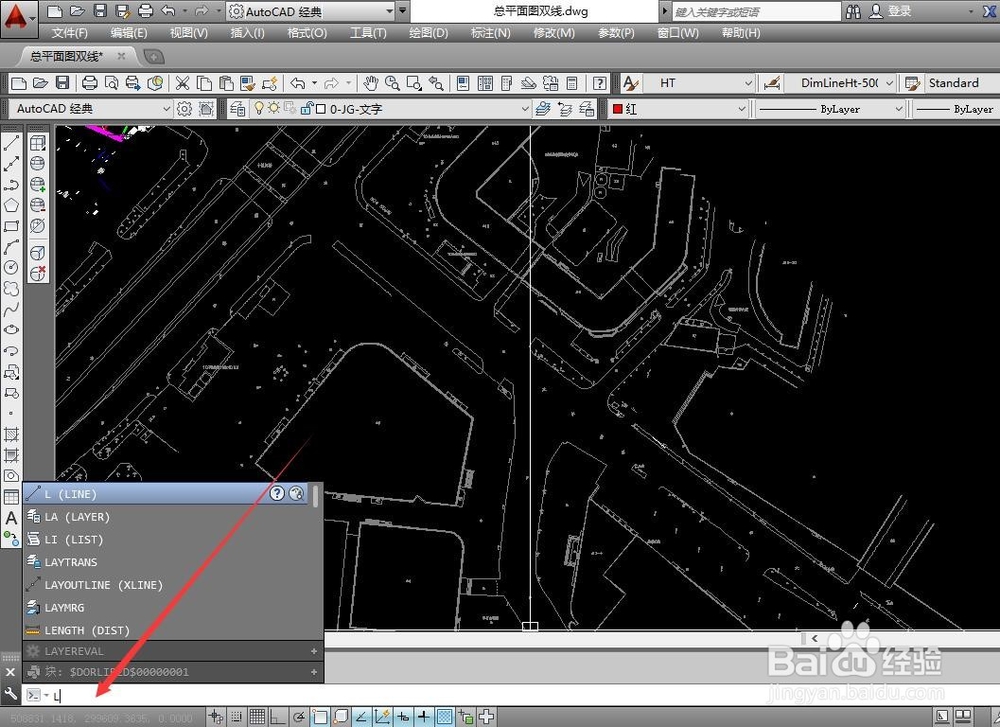Toggle Dynamic Input in status bar
Screen dimensions: 1000x727
click(x=403, y=717)
